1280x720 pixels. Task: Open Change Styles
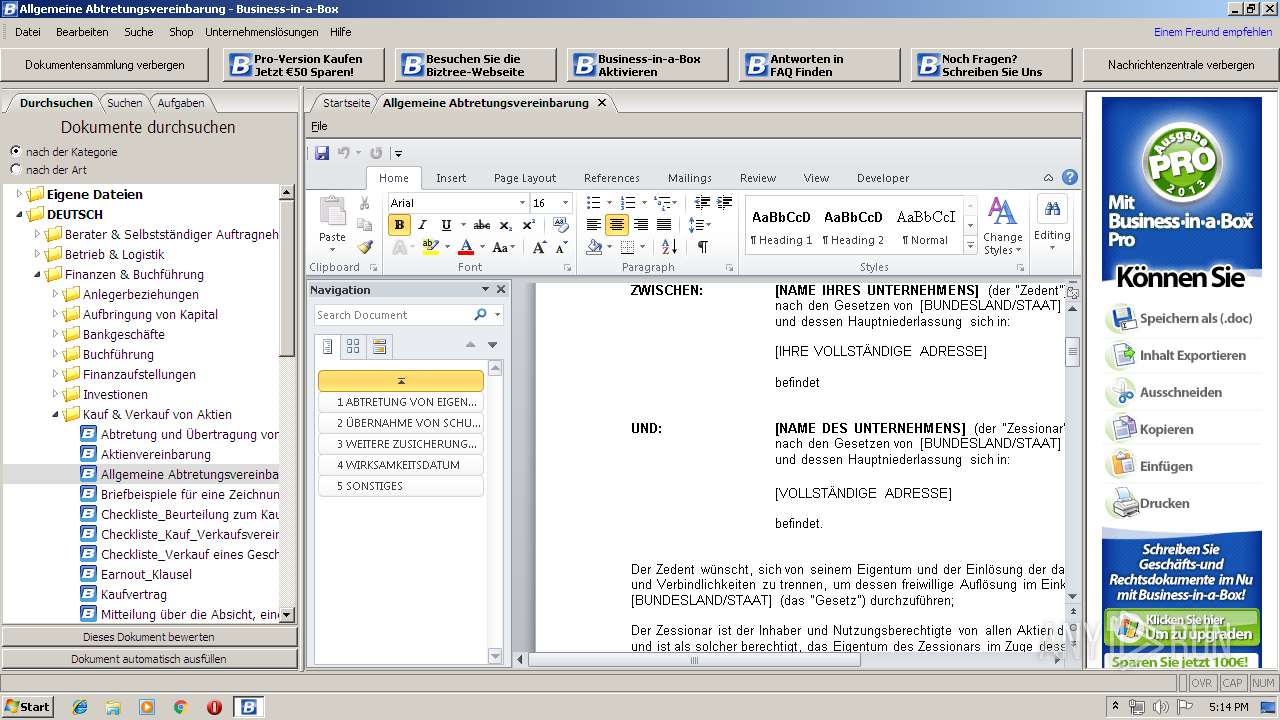pos(1002,225)
